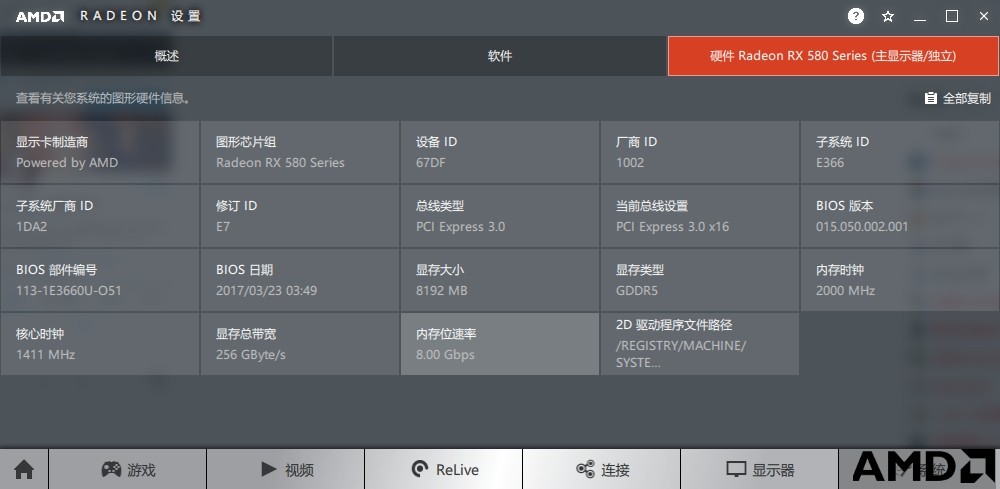Maximize the Radeon settings window

952,17
